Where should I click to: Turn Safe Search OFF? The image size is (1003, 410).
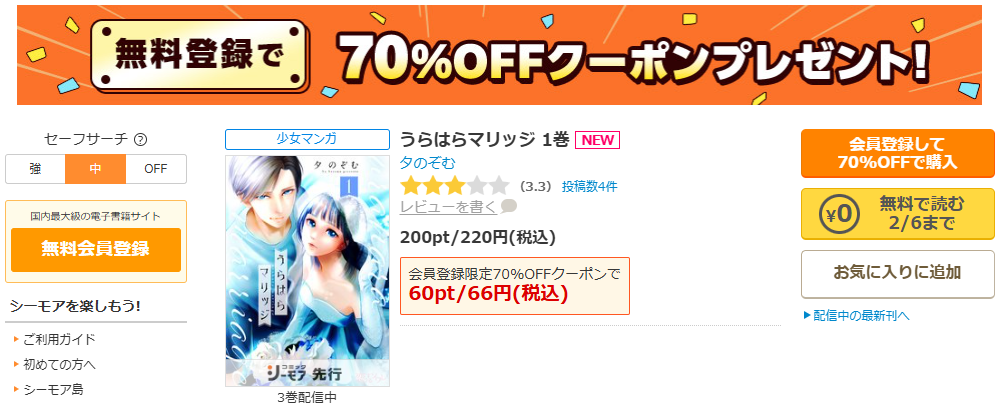click(155, 169)
